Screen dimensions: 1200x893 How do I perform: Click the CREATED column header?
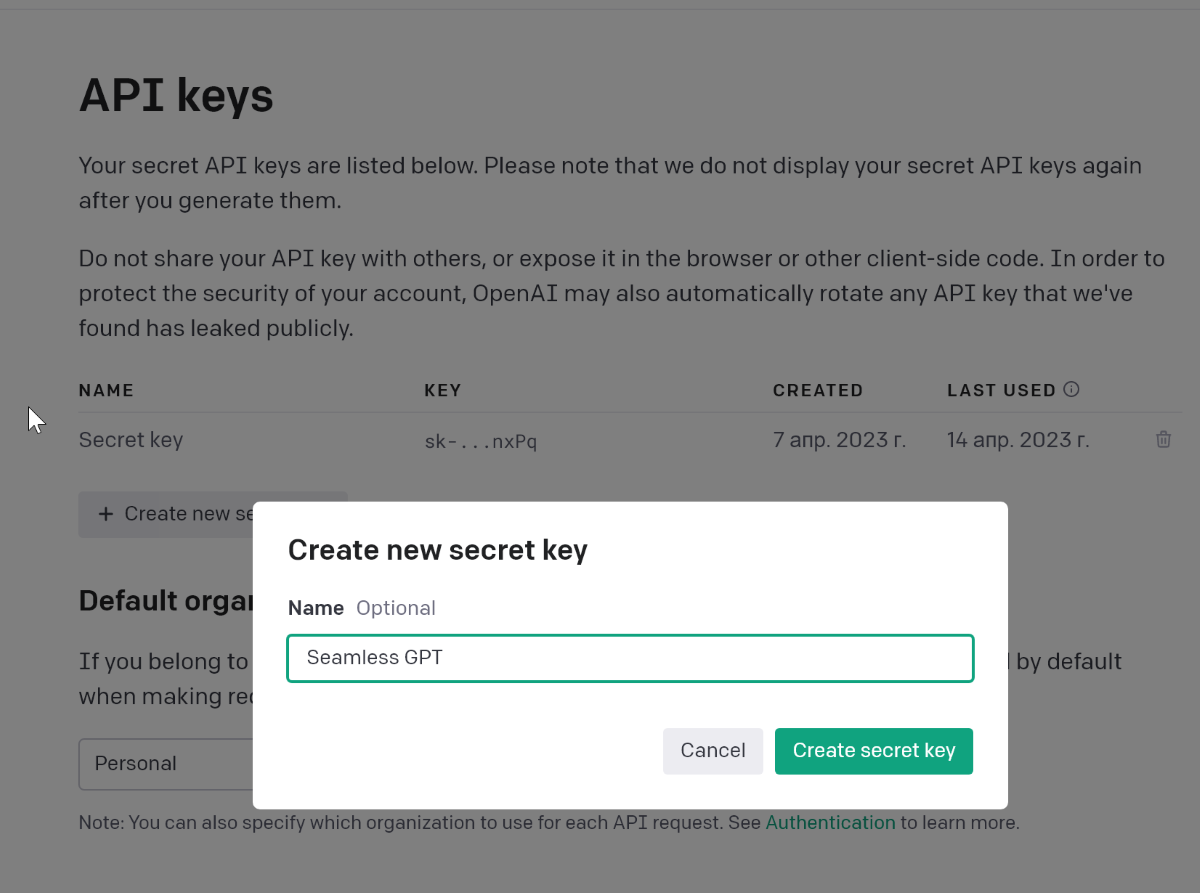[818, 390]
